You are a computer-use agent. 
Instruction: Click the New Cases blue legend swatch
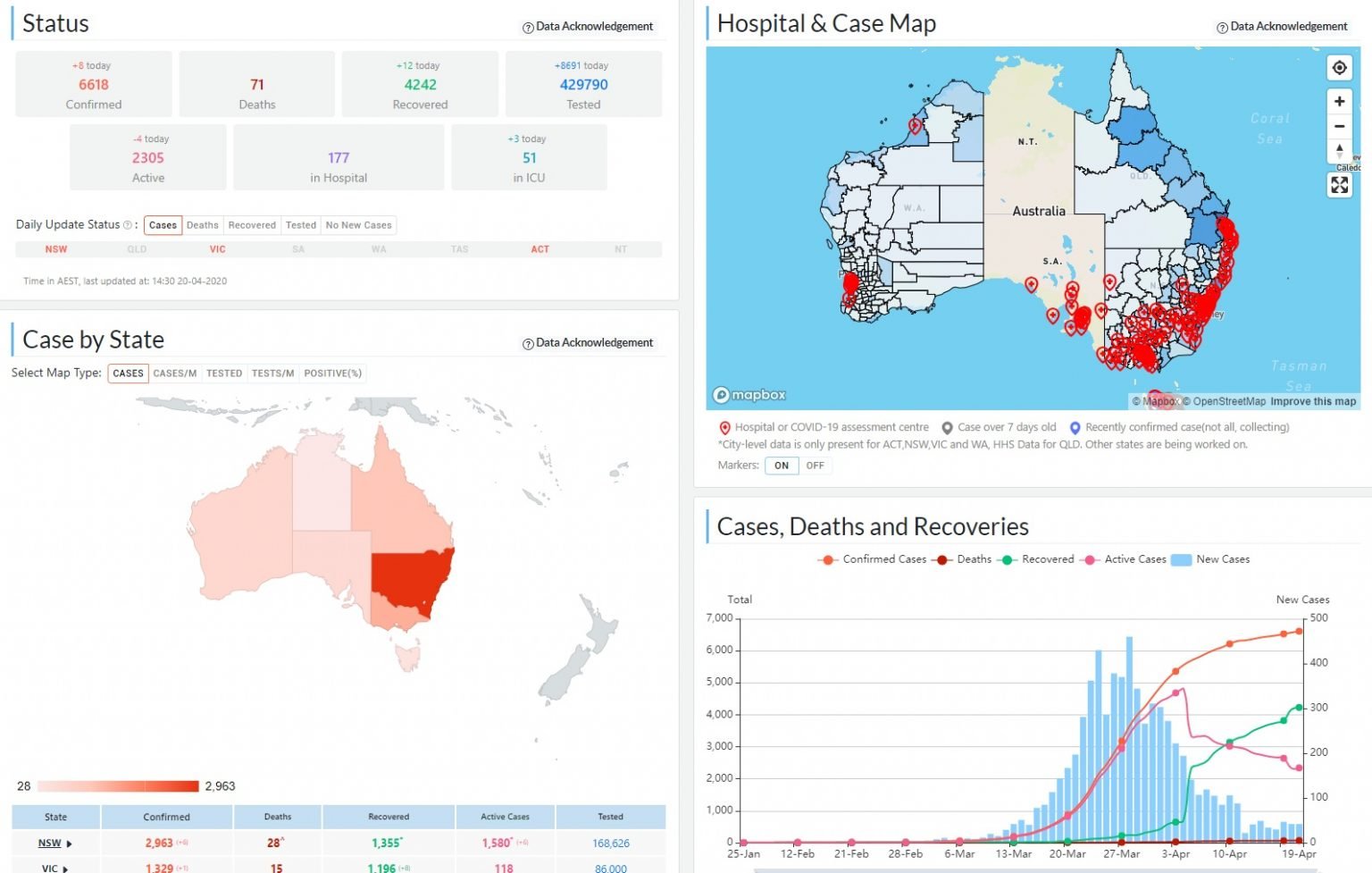[1181, 559]
